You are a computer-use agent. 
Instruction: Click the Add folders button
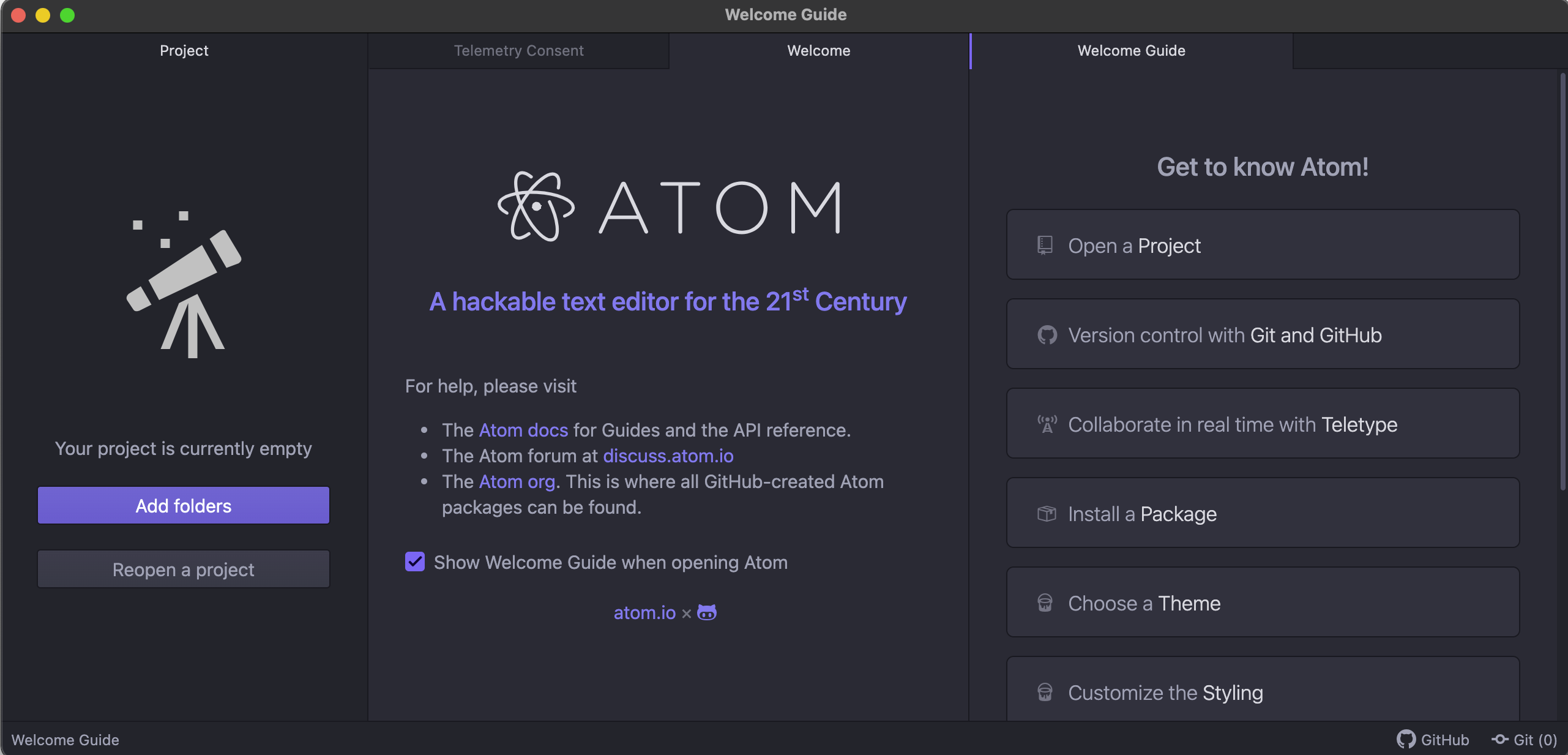pos(184,506)
